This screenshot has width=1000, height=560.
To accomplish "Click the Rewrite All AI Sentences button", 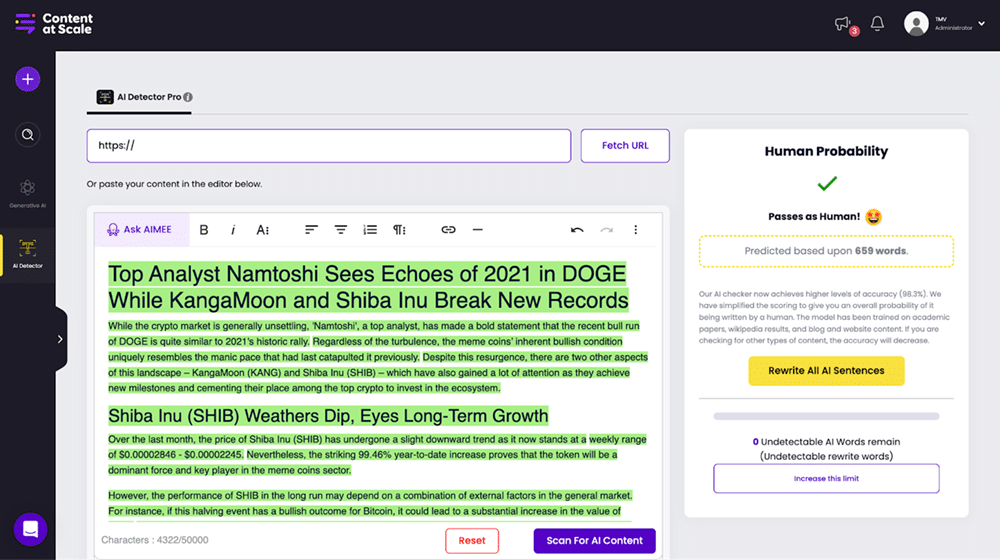I will click(x=826, y=371).
